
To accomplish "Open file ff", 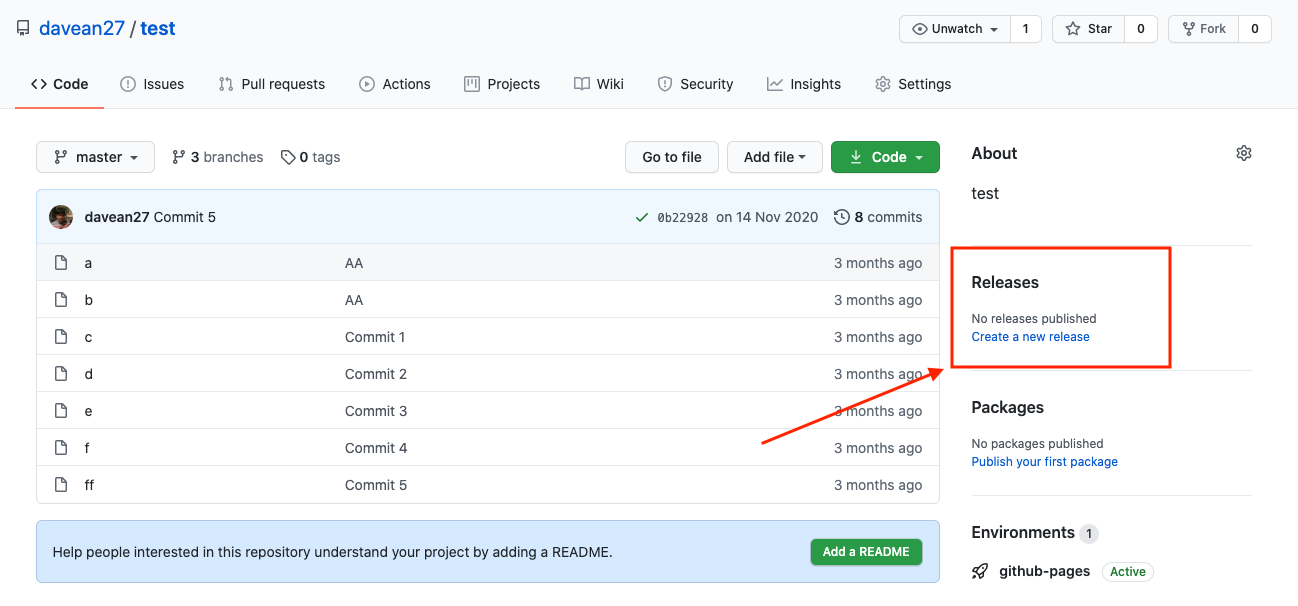I will pyautogui.click(x=89, y=485).
